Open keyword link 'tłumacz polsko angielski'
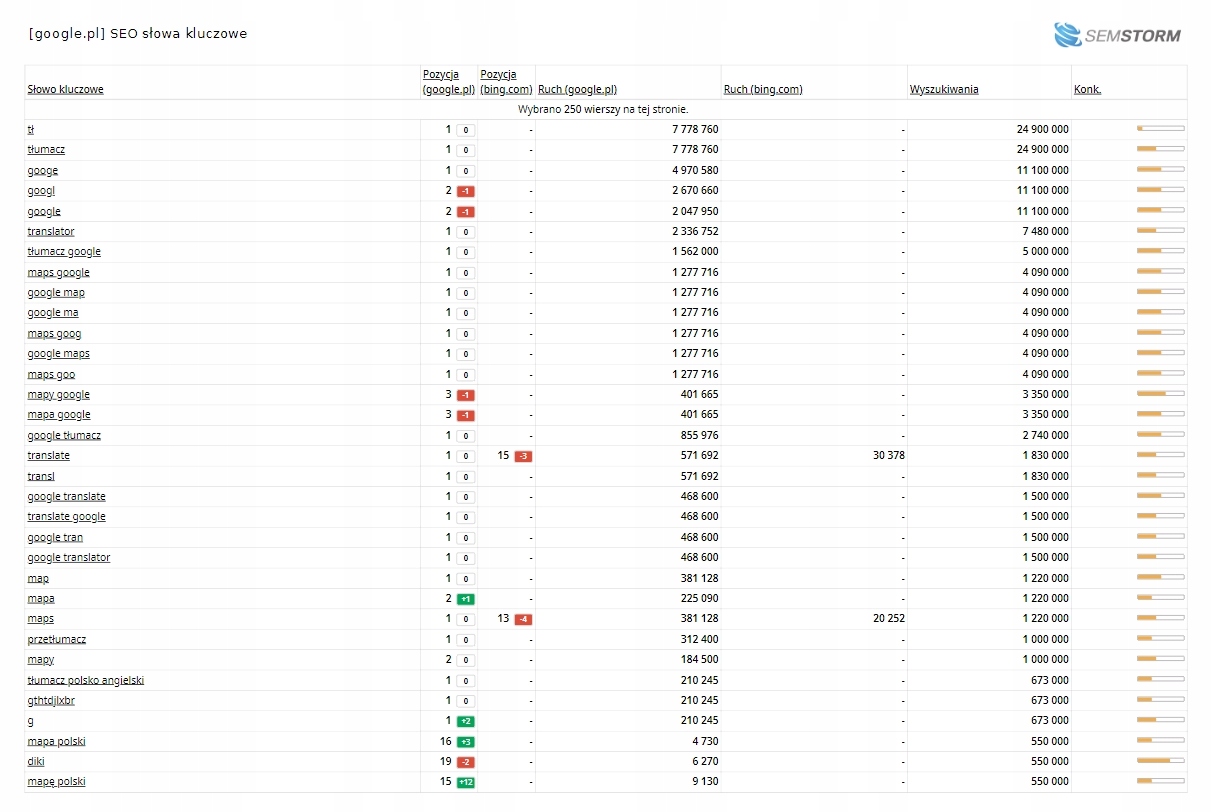The height and width of the screenshot is (812, 1212). pyautogui.click(x=86, y=680)
